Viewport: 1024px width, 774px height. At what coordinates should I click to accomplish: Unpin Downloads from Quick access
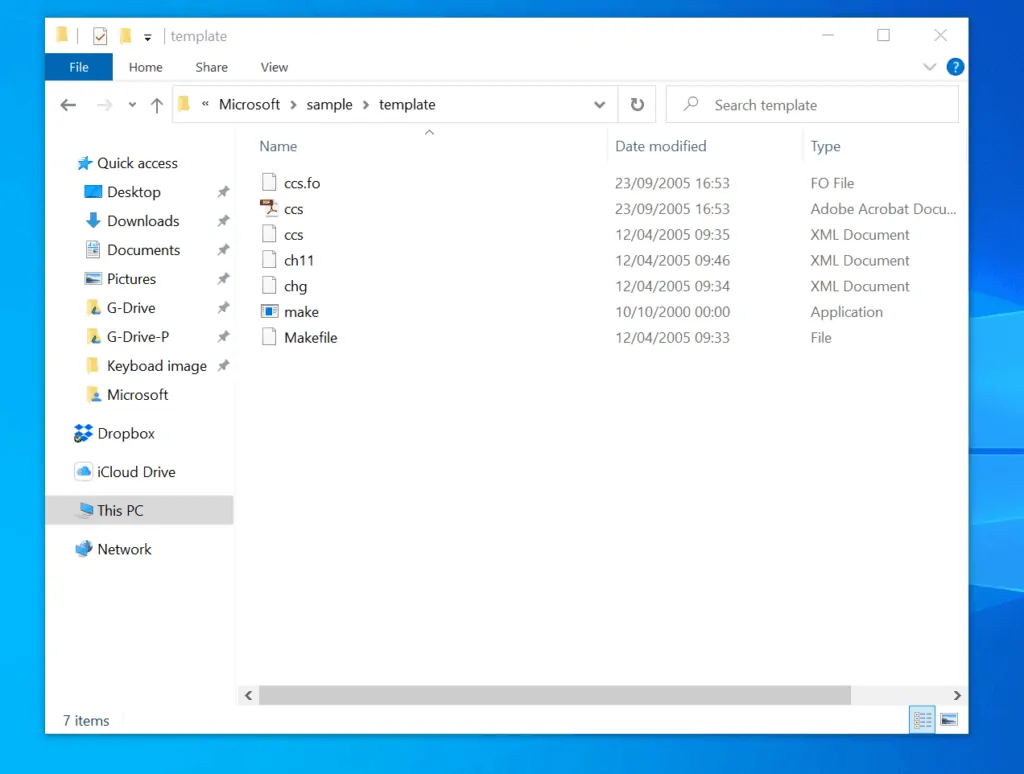click(x=224, y=221)
